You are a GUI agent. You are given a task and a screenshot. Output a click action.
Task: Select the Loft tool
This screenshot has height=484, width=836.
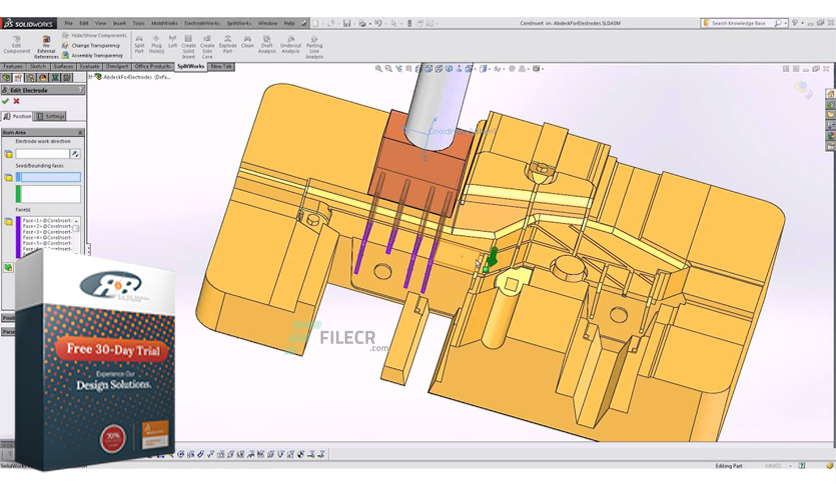[172, 42]
